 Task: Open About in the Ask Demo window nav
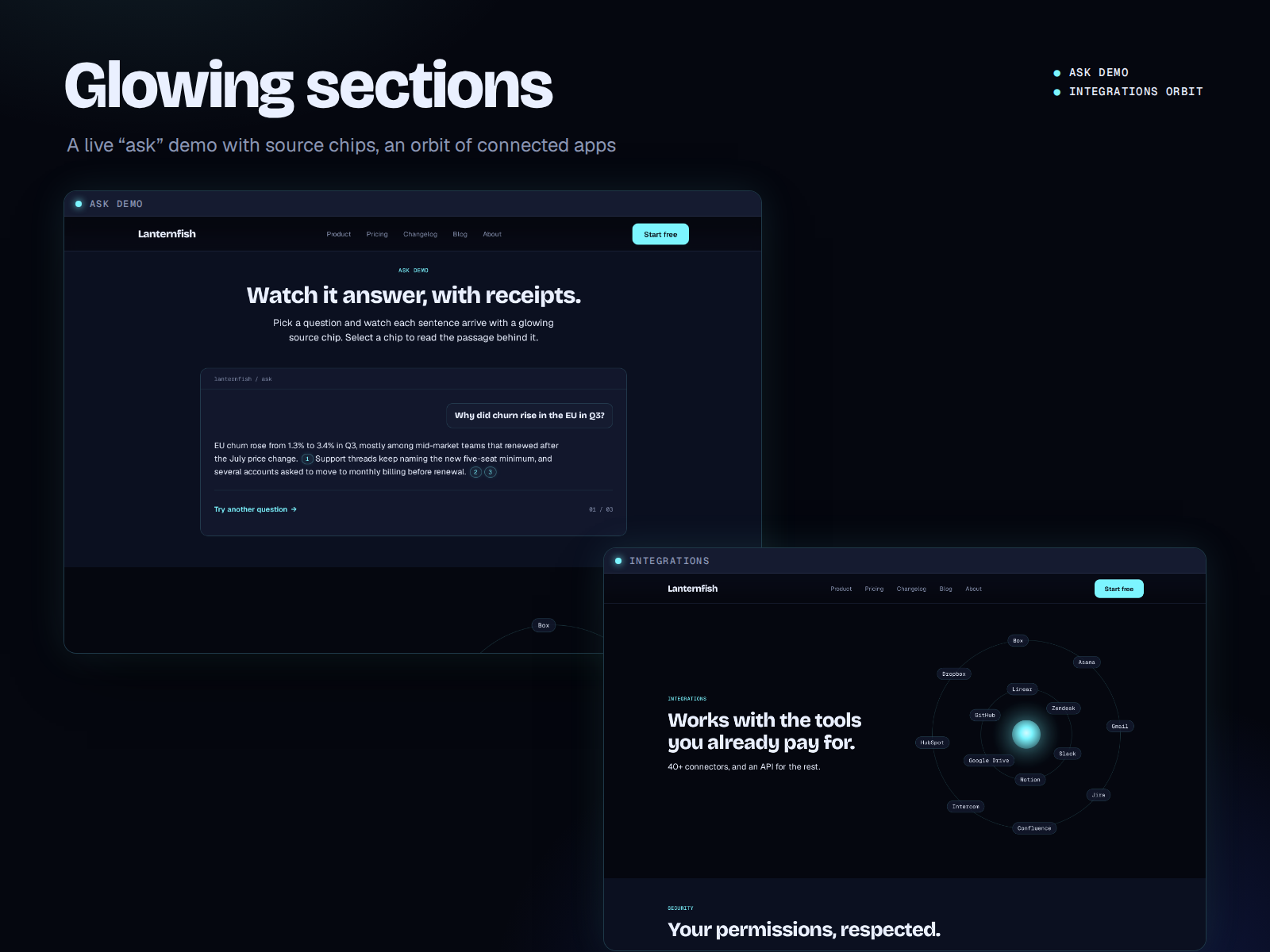point(492,234)
